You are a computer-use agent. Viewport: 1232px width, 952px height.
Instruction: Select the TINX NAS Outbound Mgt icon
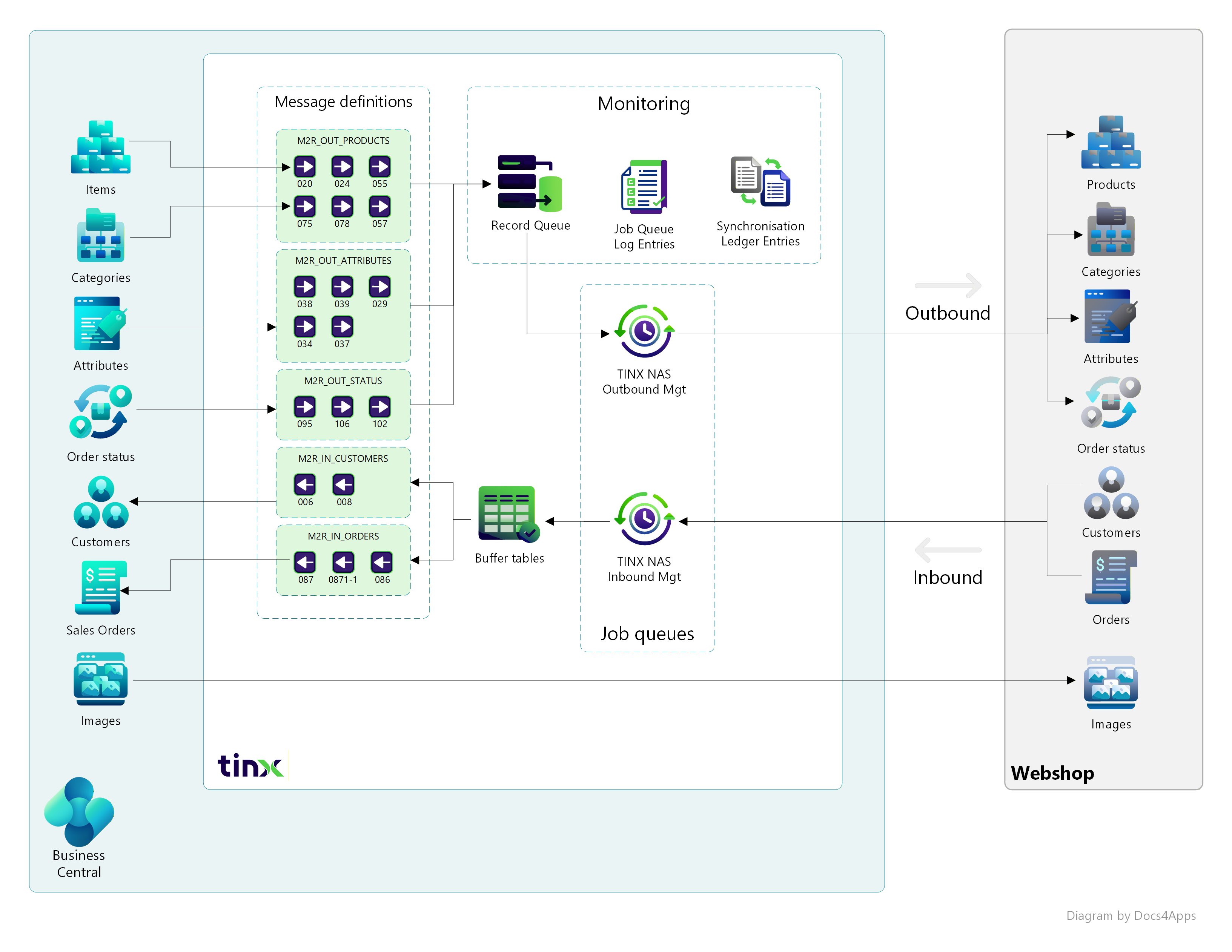644,331
